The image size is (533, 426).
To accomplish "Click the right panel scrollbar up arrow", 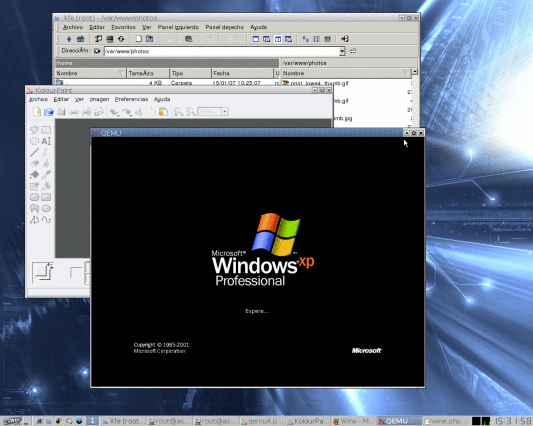I will [414, 72].
